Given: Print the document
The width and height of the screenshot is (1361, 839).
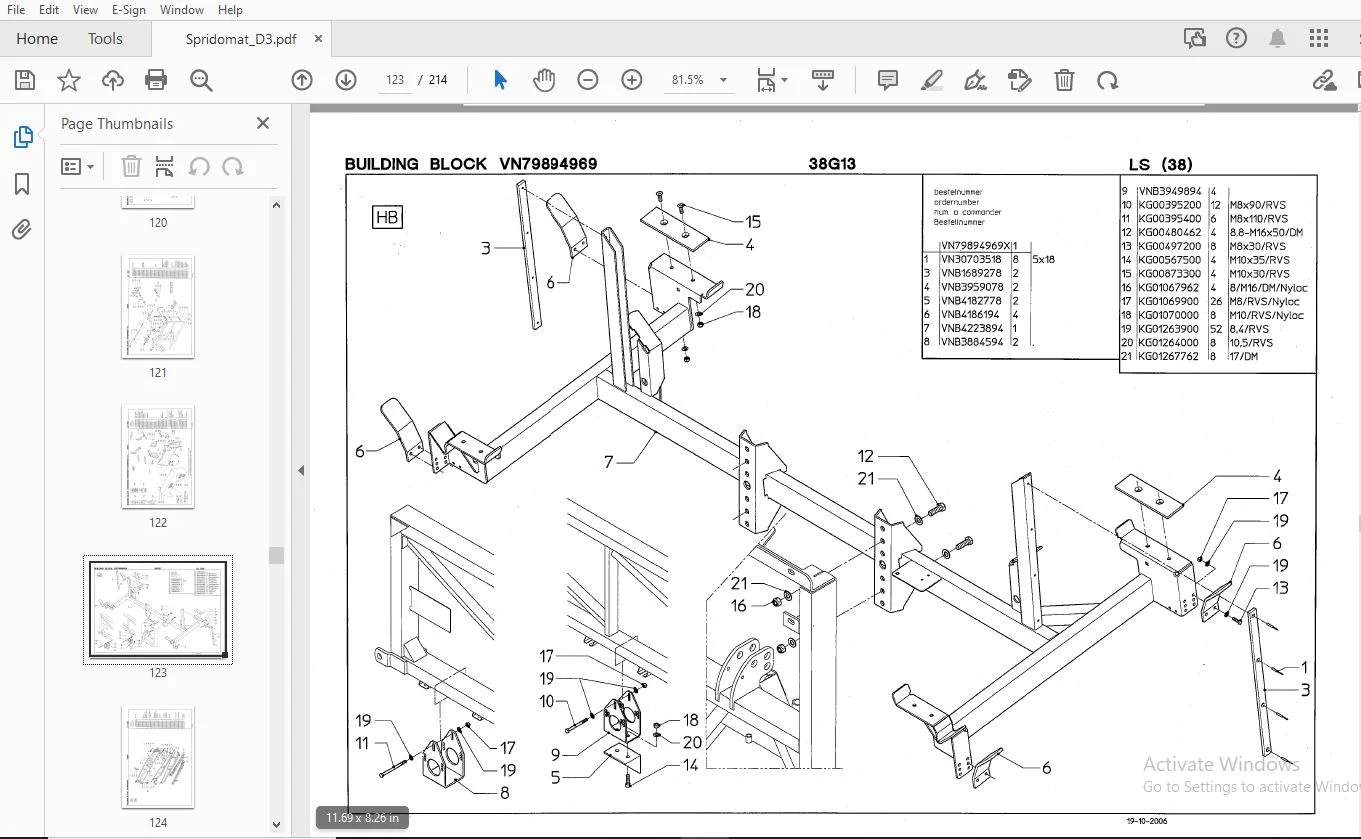Looking at the screenshot, I should click(x=156, y=80).
